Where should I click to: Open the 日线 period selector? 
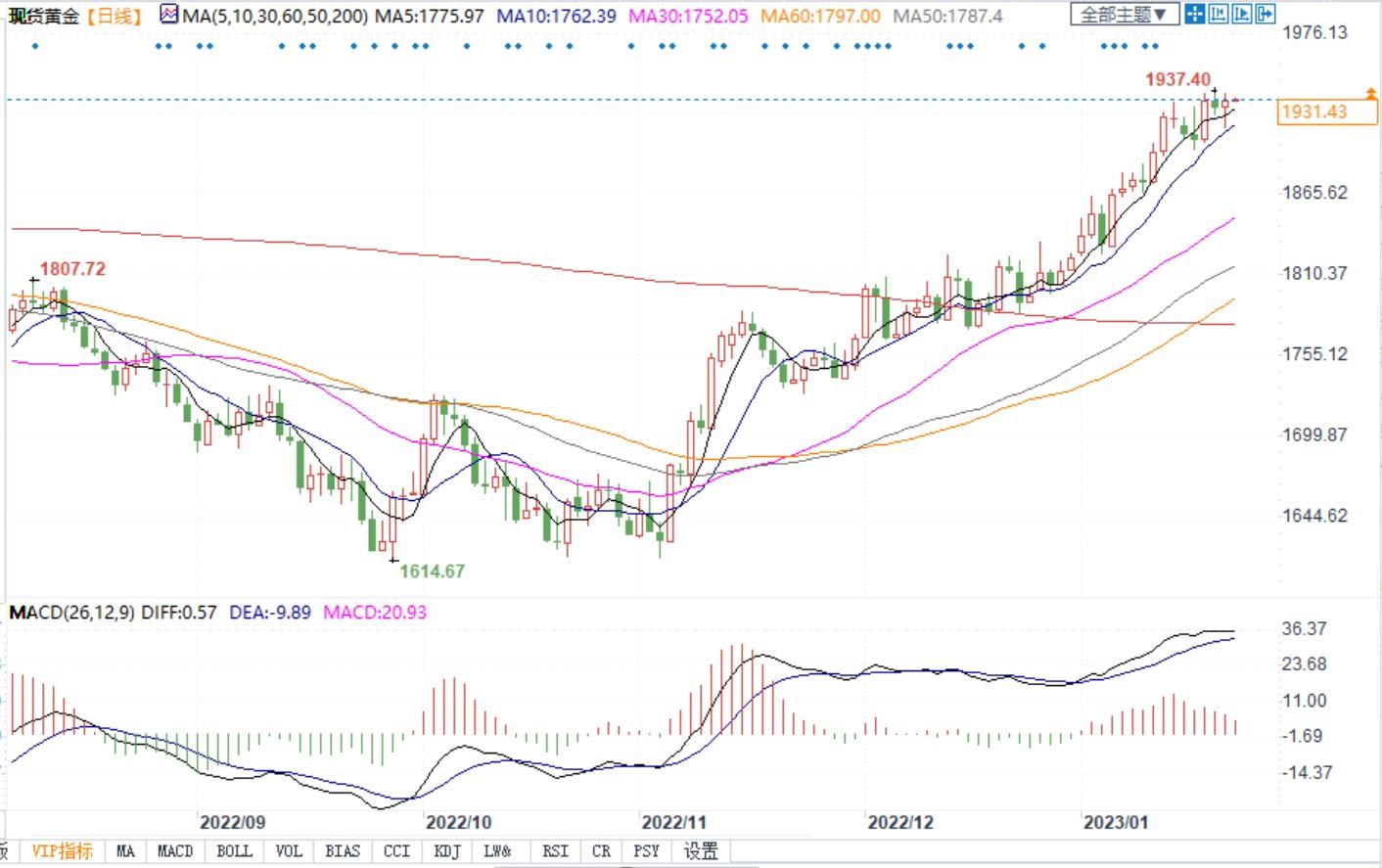click(x=114, y=16)
